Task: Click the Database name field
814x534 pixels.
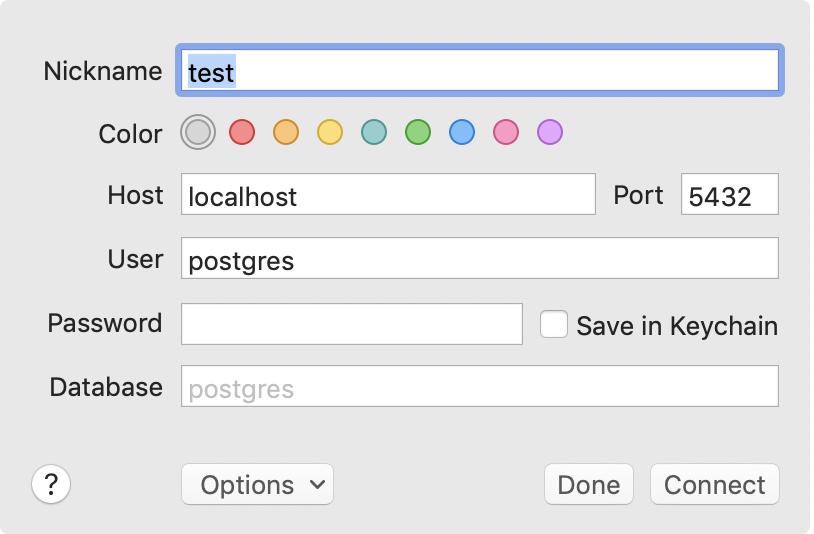Action: click(x=480, y=387)
